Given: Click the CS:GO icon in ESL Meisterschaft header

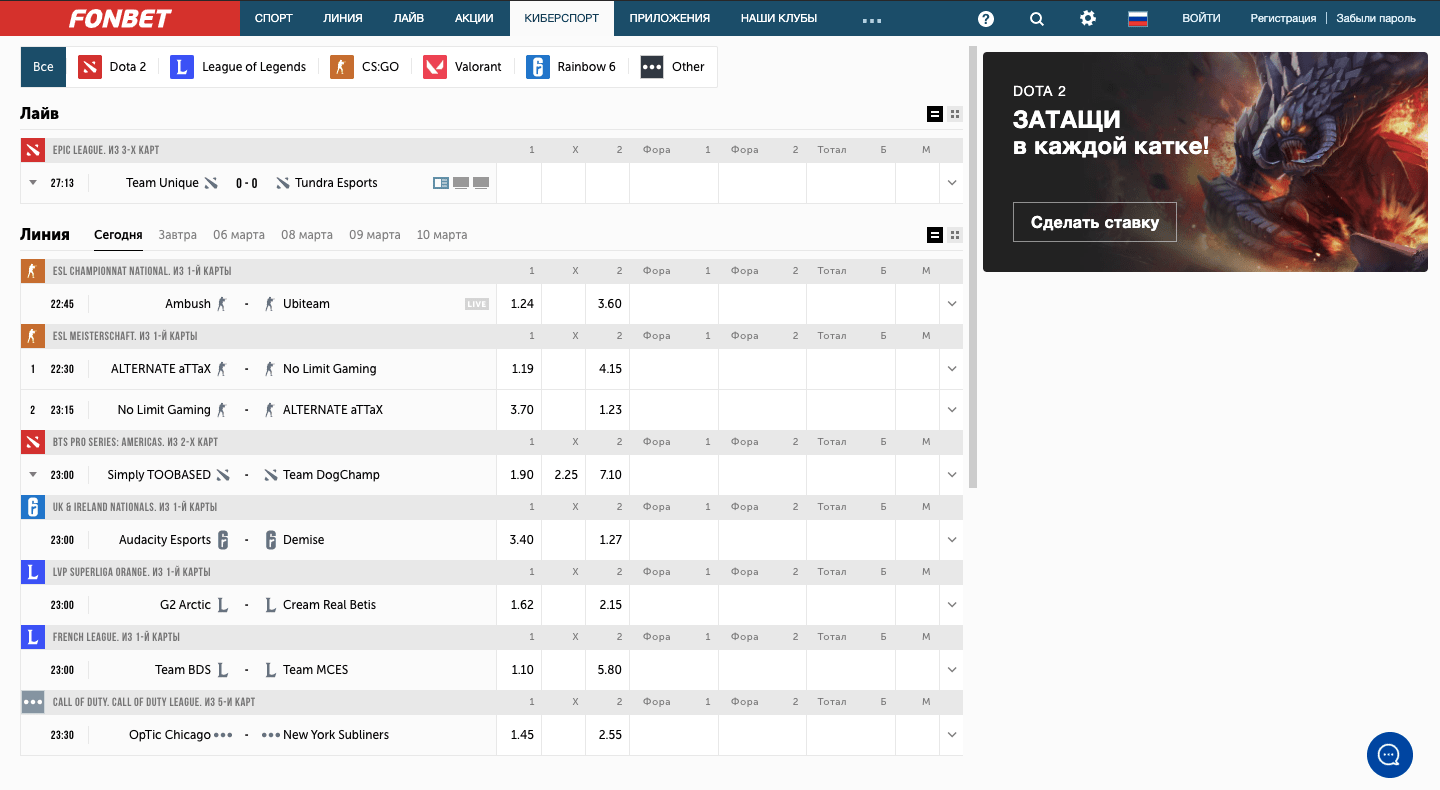Looking at the screenshot, I should (x=33, y=336).
